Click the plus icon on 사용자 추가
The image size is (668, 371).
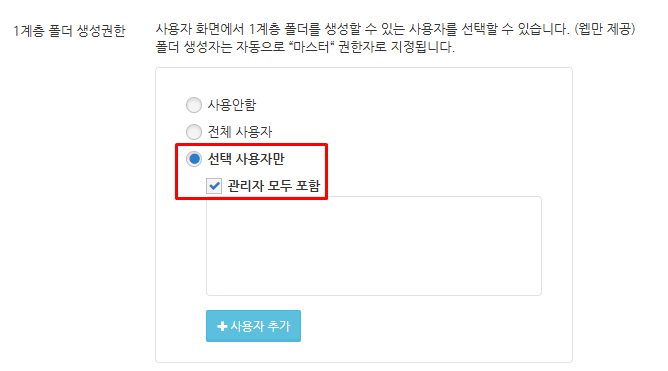(x=222, y=326)
